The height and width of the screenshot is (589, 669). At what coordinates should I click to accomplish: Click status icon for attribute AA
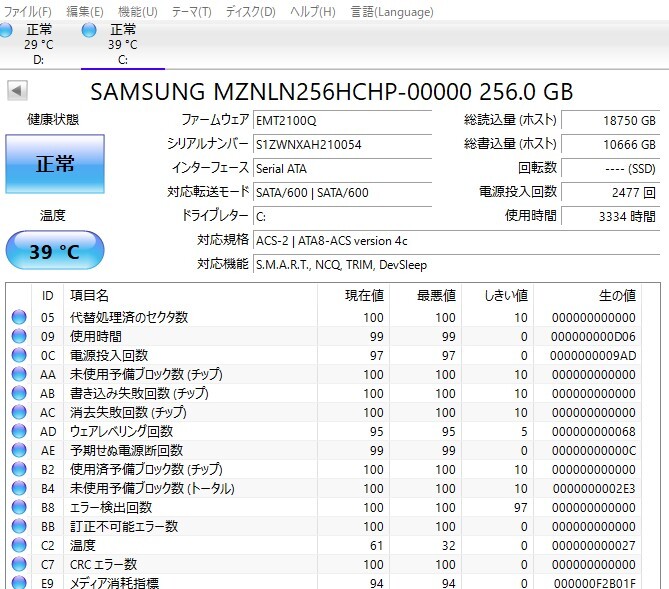click(x=19, y=374)
